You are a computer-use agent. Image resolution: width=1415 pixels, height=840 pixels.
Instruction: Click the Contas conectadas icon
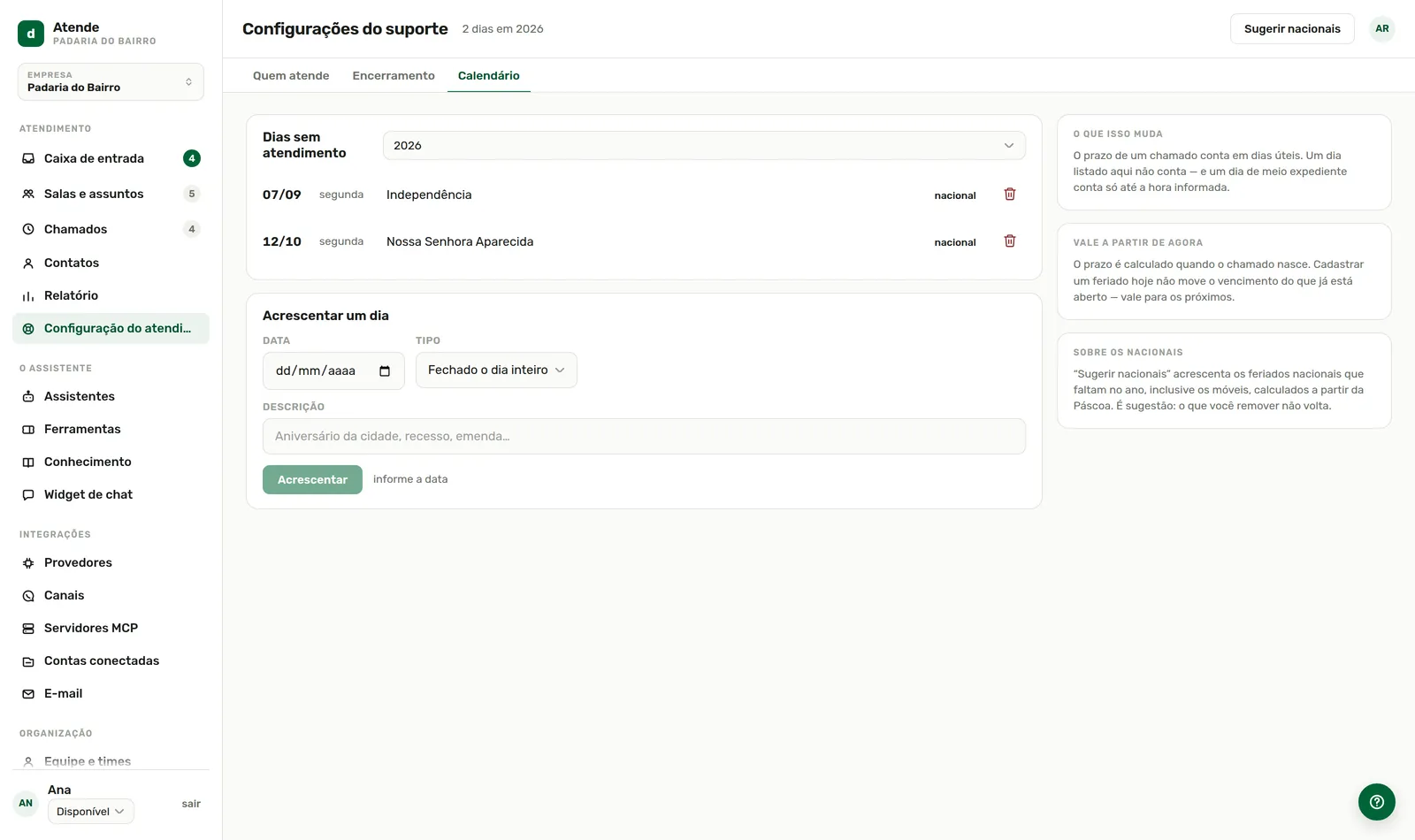click(28, 661)
